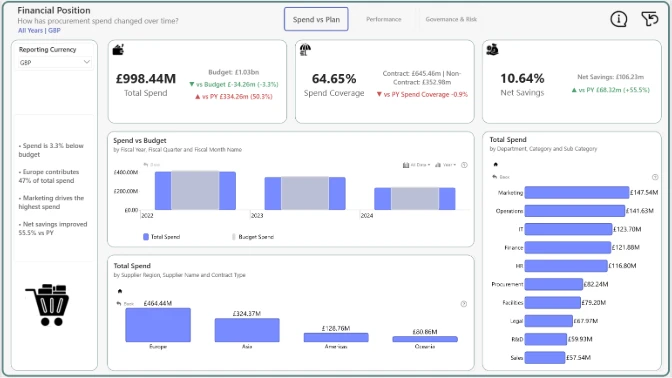
Task: Click the money bag icon on Net Savings card
Action: (x=492, y=50)
